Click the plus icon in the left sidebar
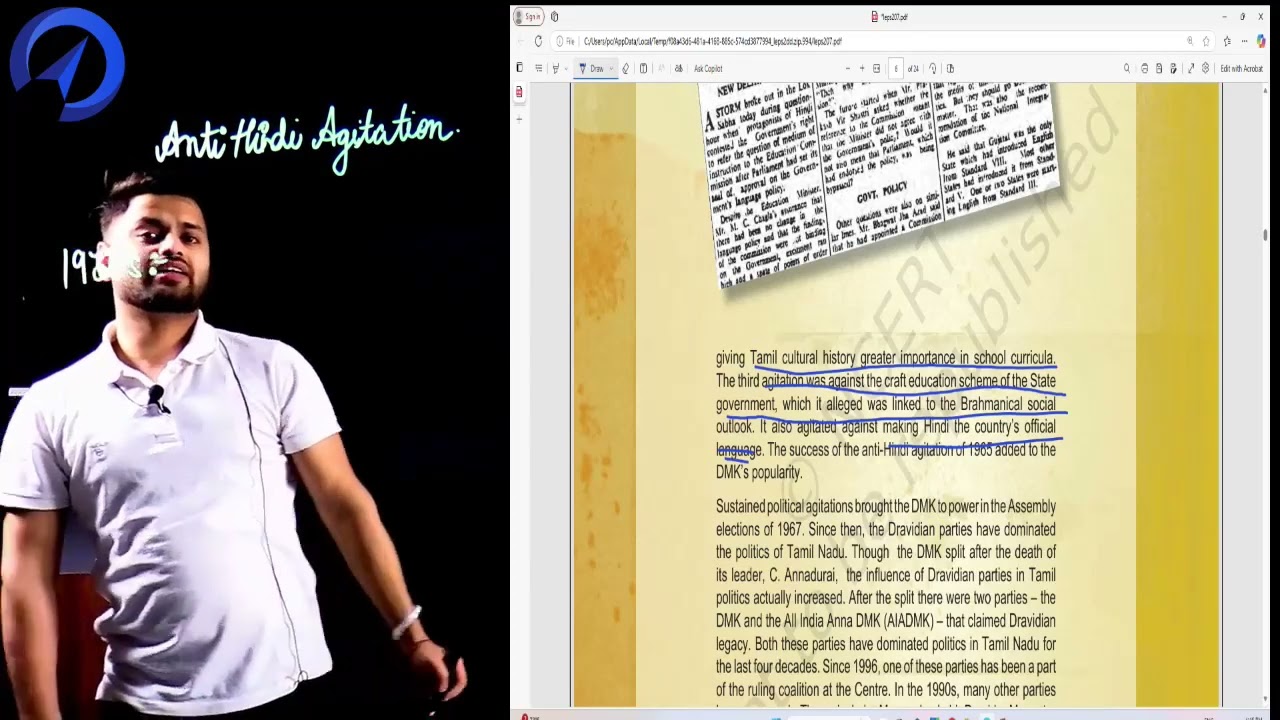 [x=519, y=119]
